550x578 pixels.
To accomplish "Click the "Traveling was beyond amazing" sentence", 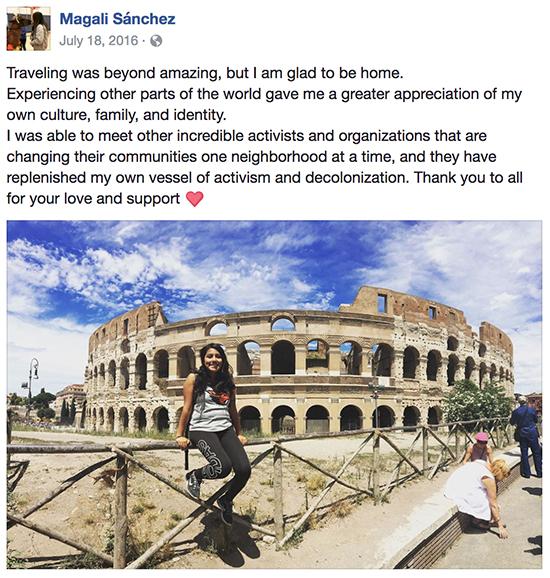I will [x=112, y=73].
